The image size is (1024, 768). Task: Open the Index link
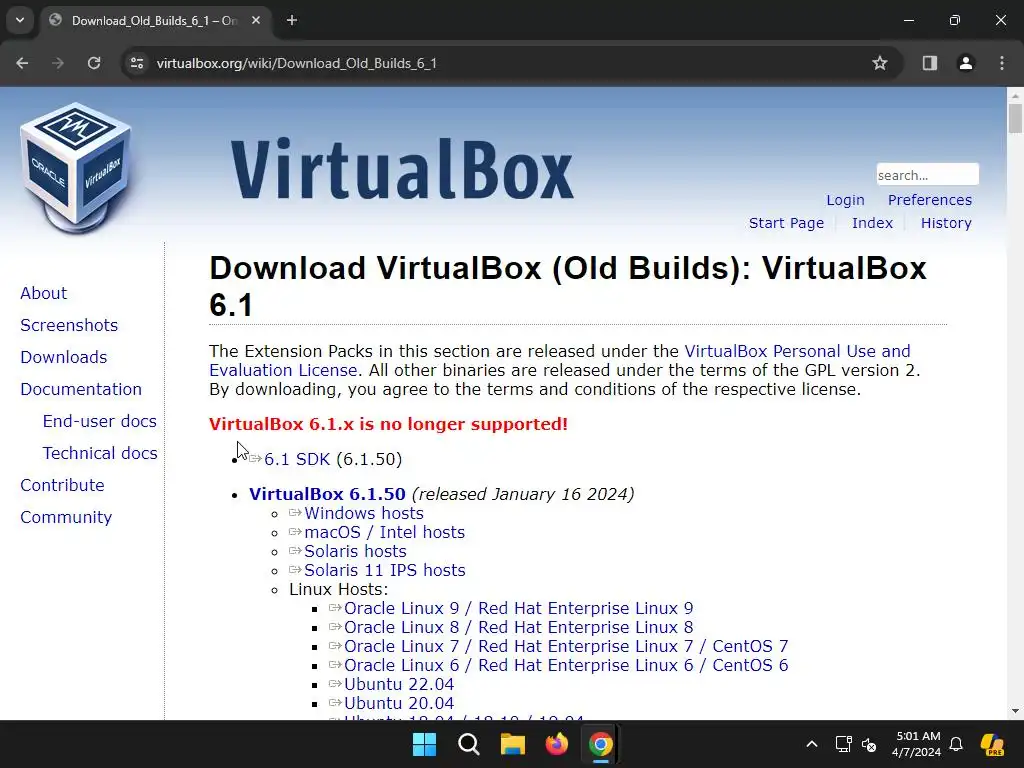872,223
